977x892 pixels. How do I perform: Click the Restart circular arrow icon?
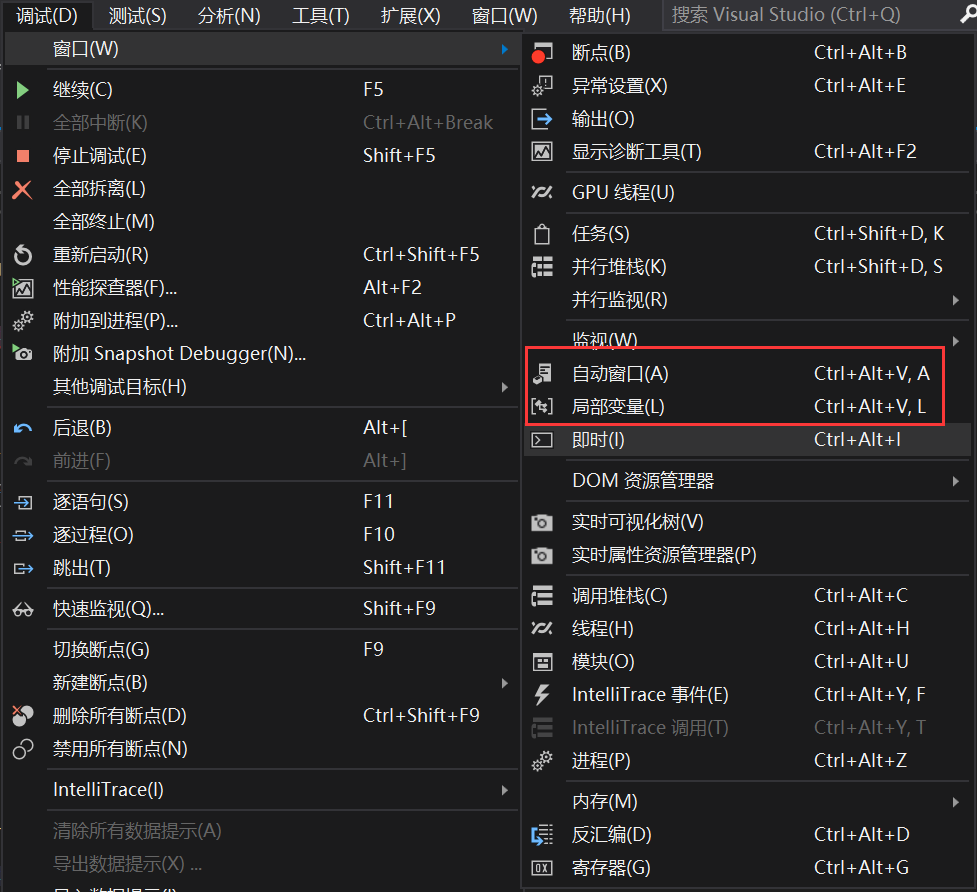tap(23, 255)
